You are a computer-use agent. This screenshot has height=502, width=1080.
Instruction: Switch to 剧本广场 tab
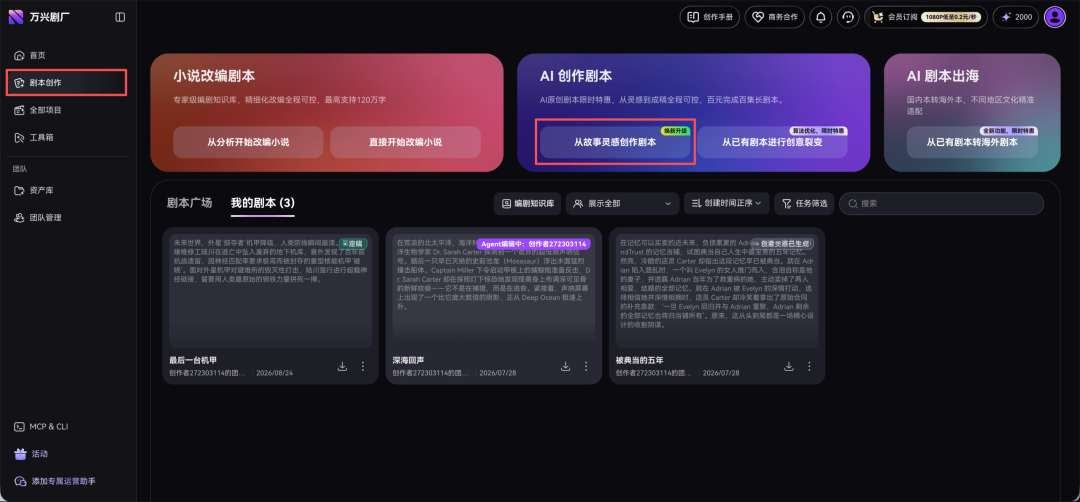(x=189, y=203)
